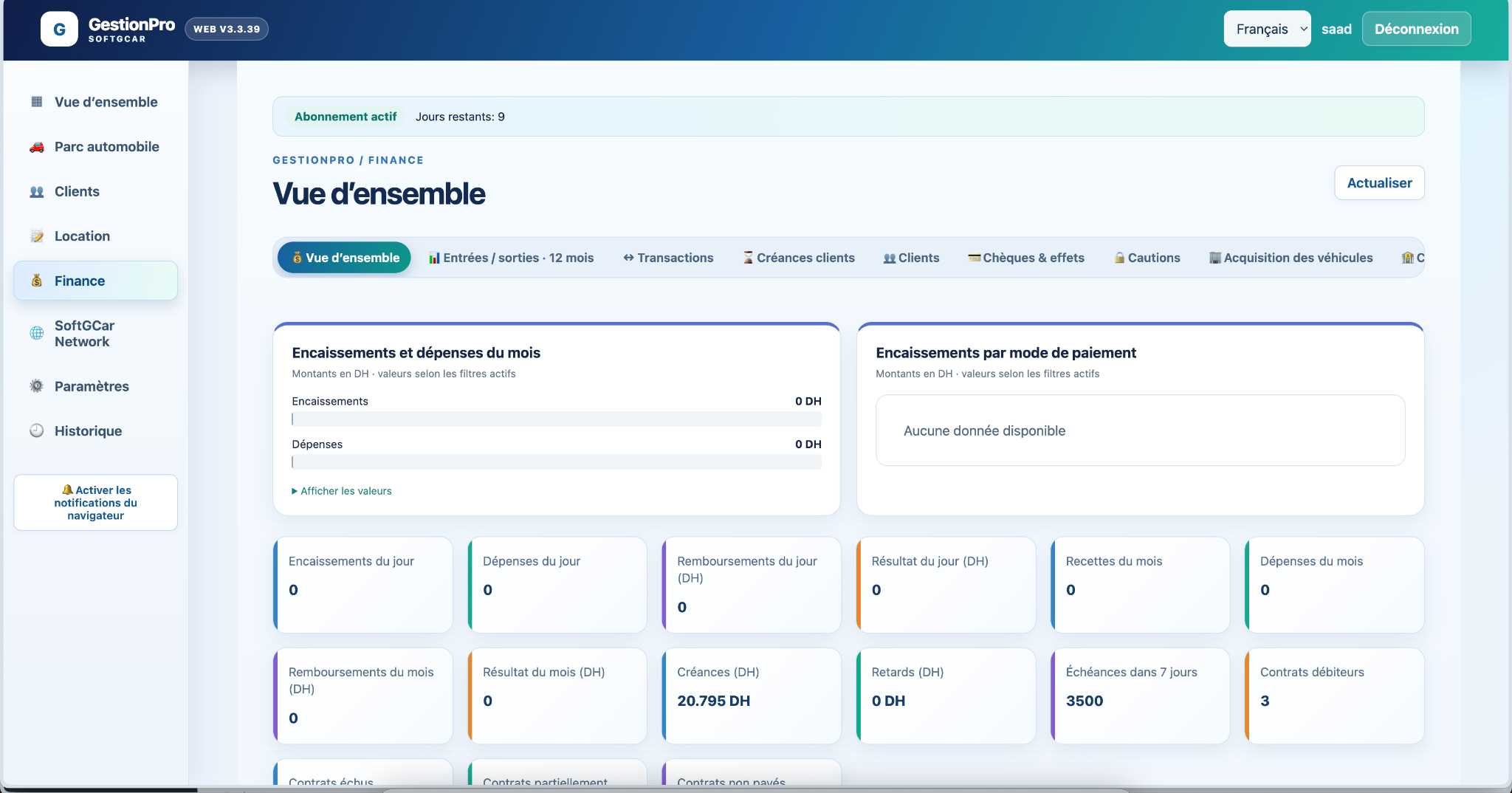Click the Déconnexion button
This screenshot has height=793, width=1512.
(x=1416, y=29)
